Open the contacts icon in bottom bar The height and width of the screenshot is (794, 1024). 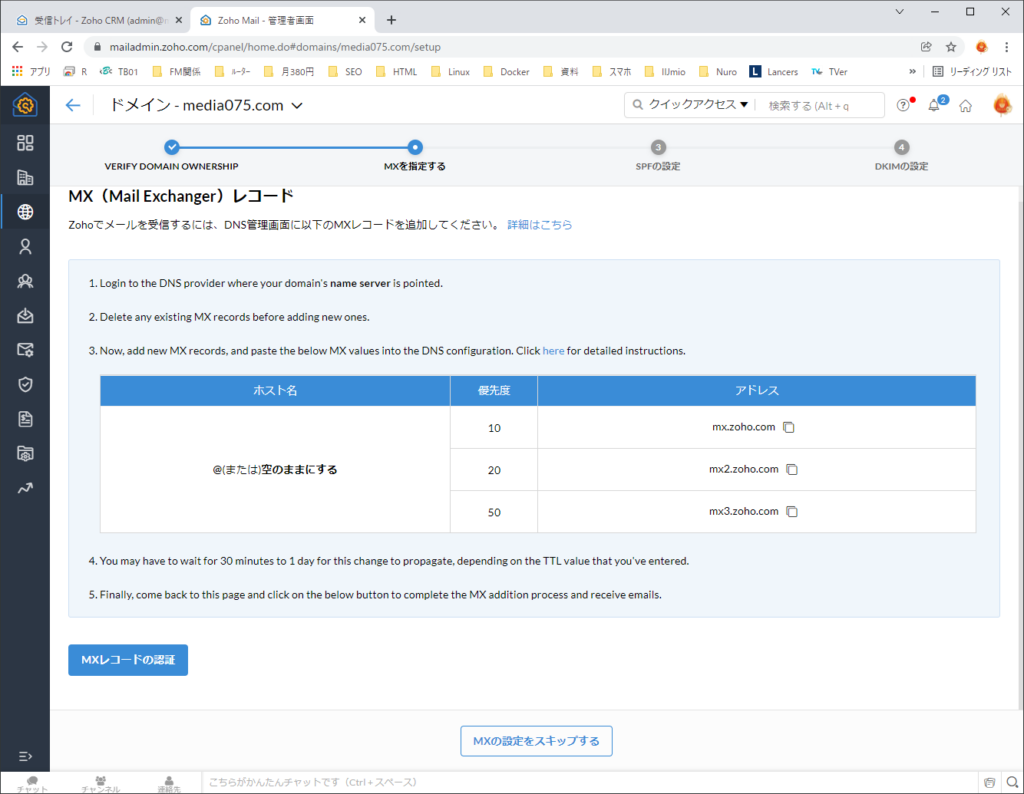(x=168, y=783)
